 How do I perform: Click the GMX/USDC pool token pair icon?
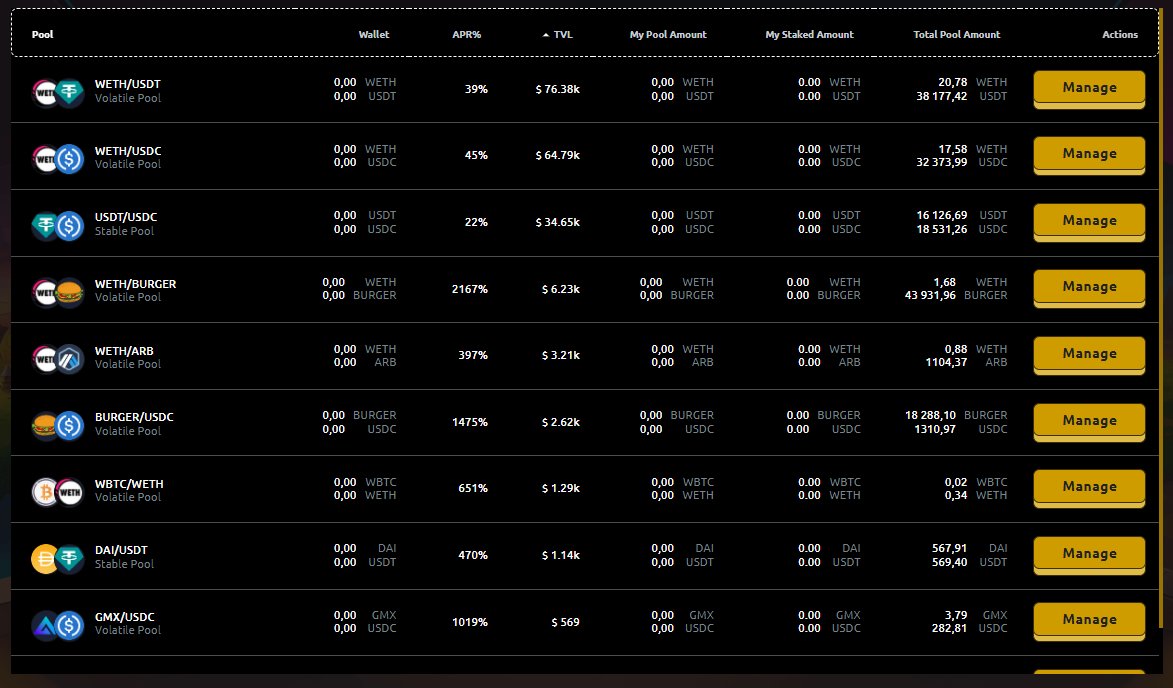[58, 625]
